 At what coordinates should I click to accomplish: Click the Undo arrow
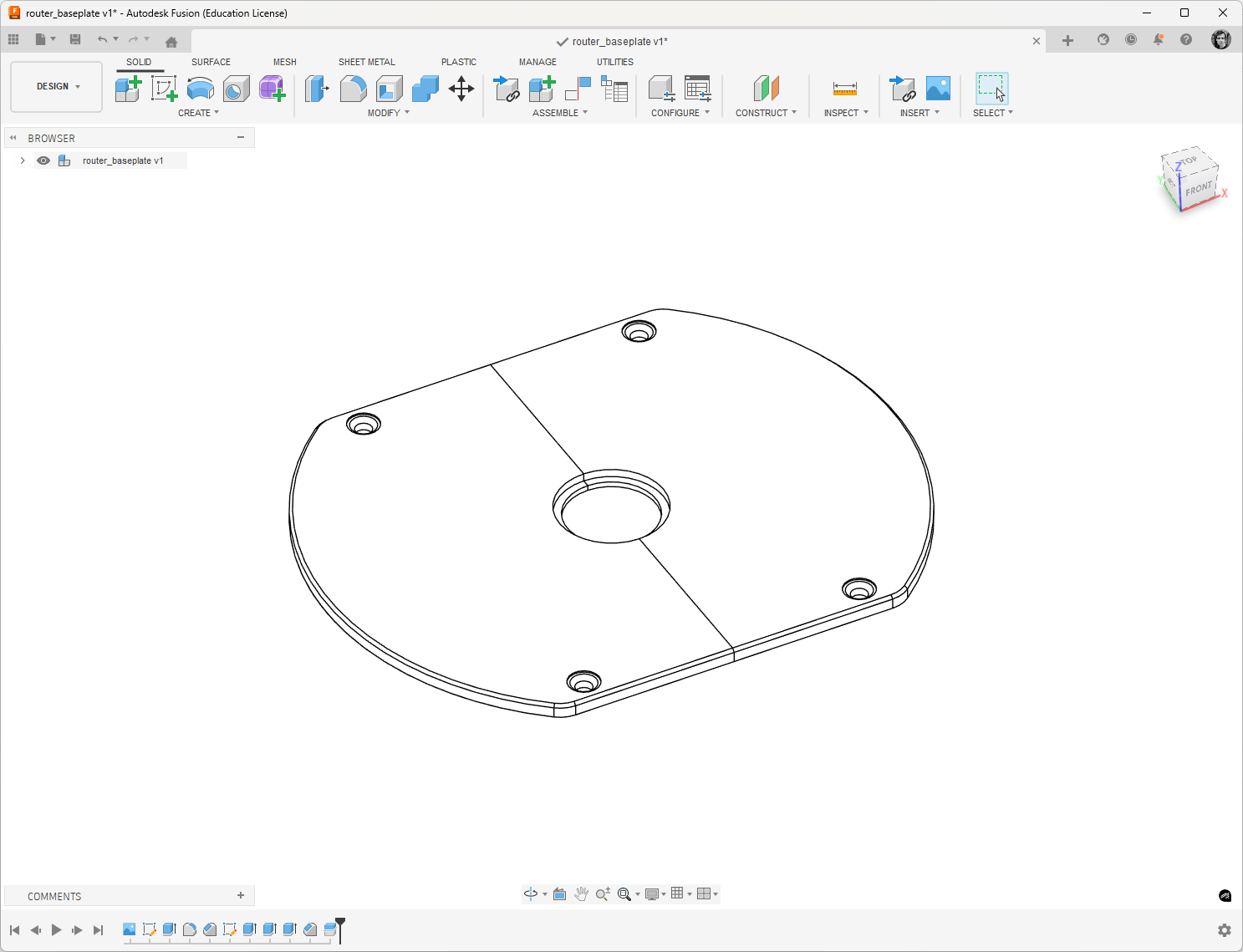(x=102, y=39)
